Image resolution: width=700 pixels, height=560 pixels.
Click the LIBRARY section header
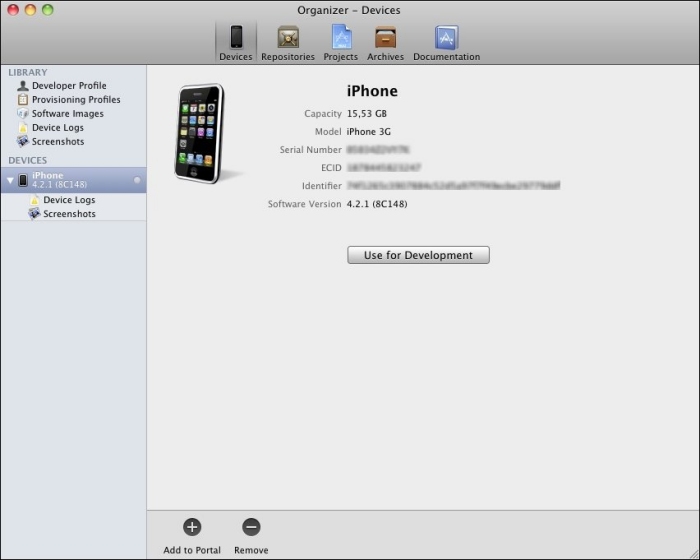pyautogui.click(x=28, y=72)
